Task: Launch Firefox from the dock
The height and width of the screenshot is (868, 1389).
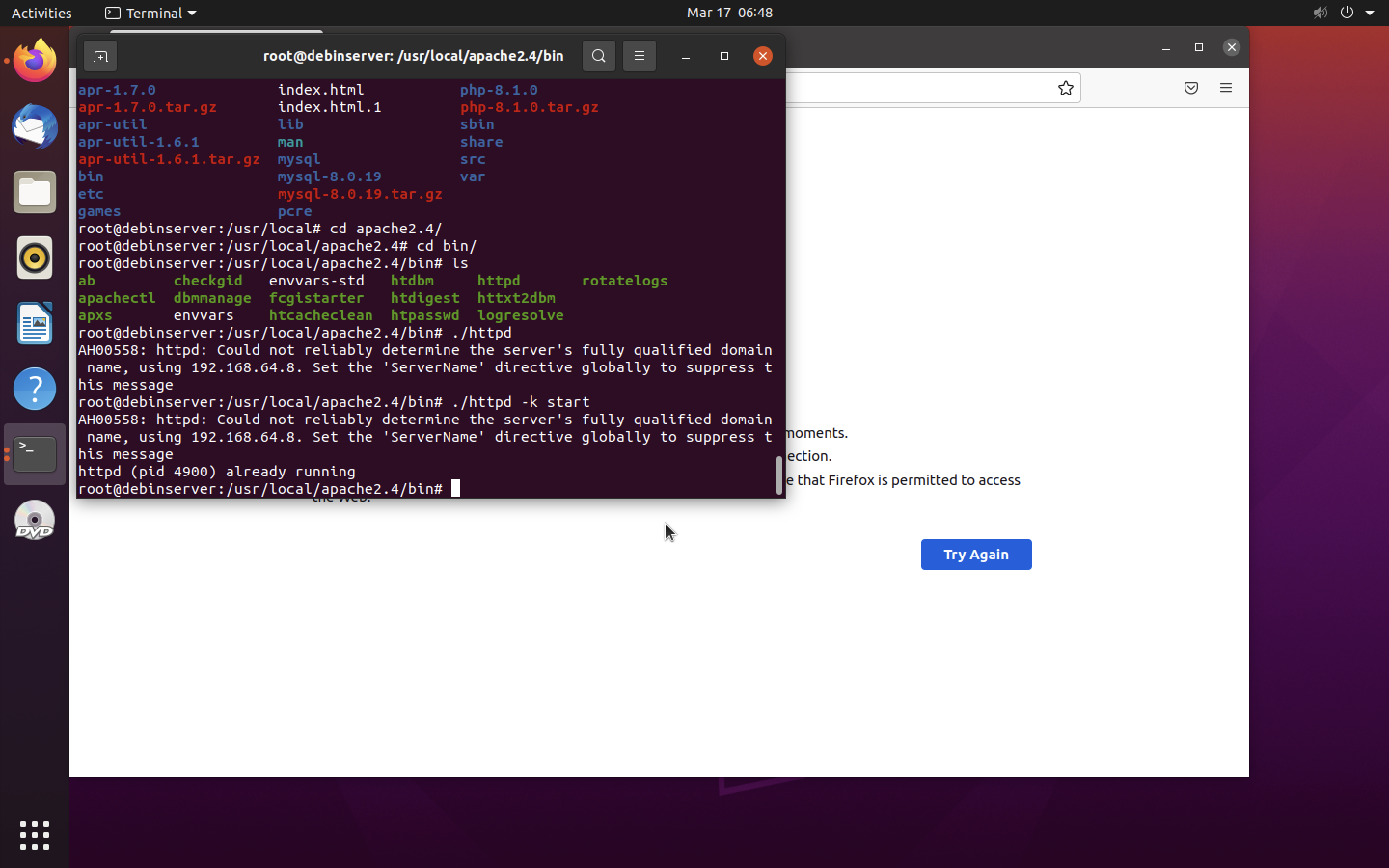Action: (34, 61)
